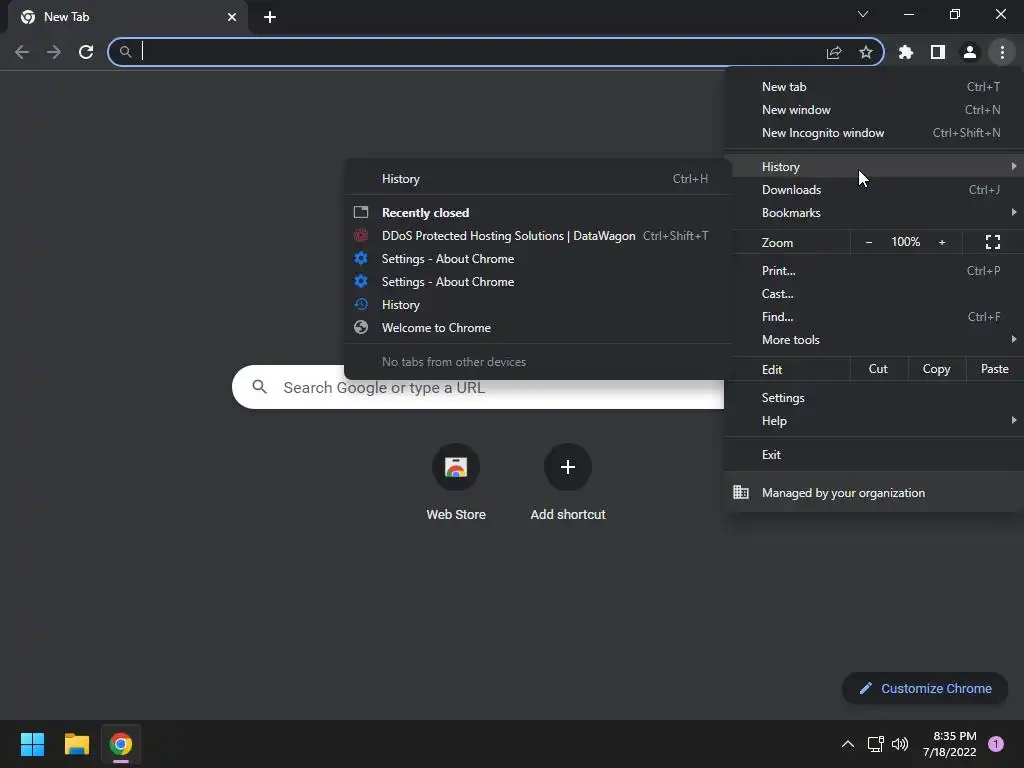Open Downloads from the menu

(x=874, y=190)
